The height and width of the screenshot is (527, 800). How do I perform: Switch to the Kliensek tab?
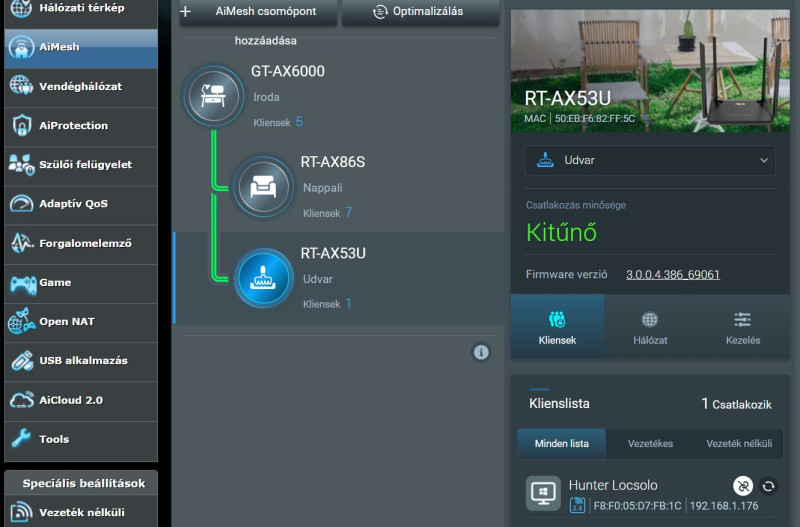point(557,327)
